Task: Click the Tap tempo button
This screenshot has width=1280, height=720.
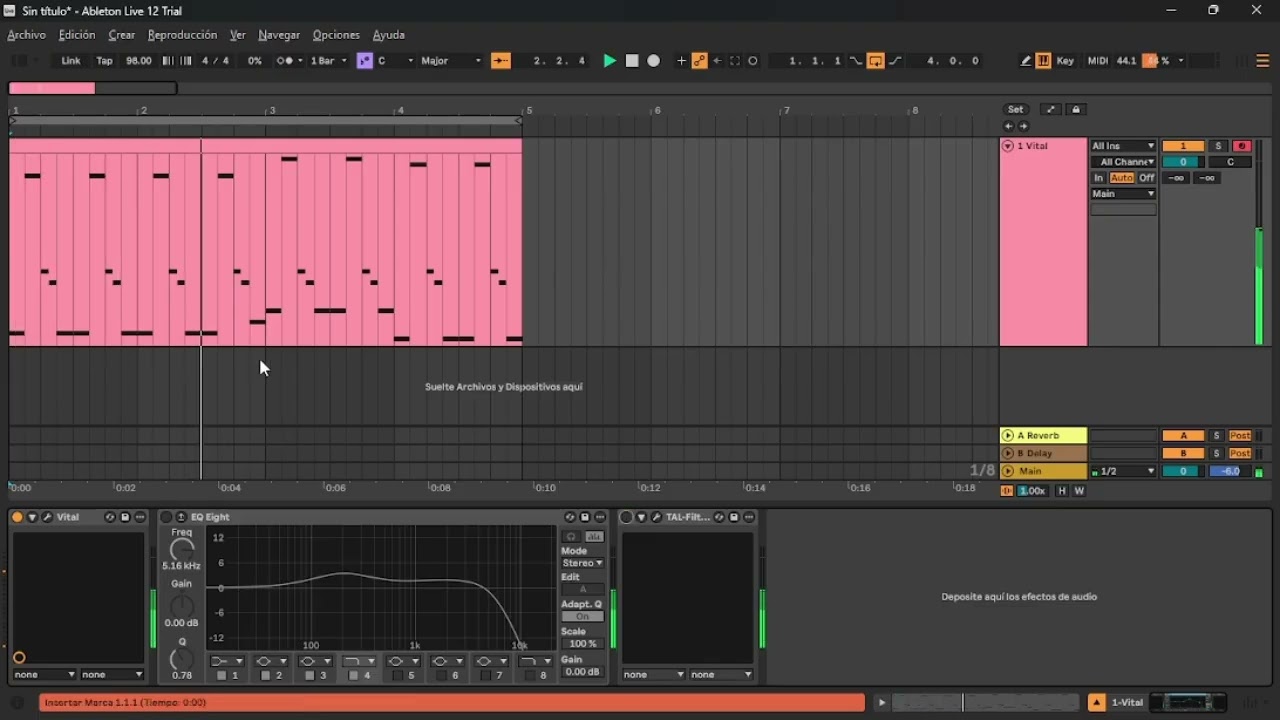Action: 104,61
